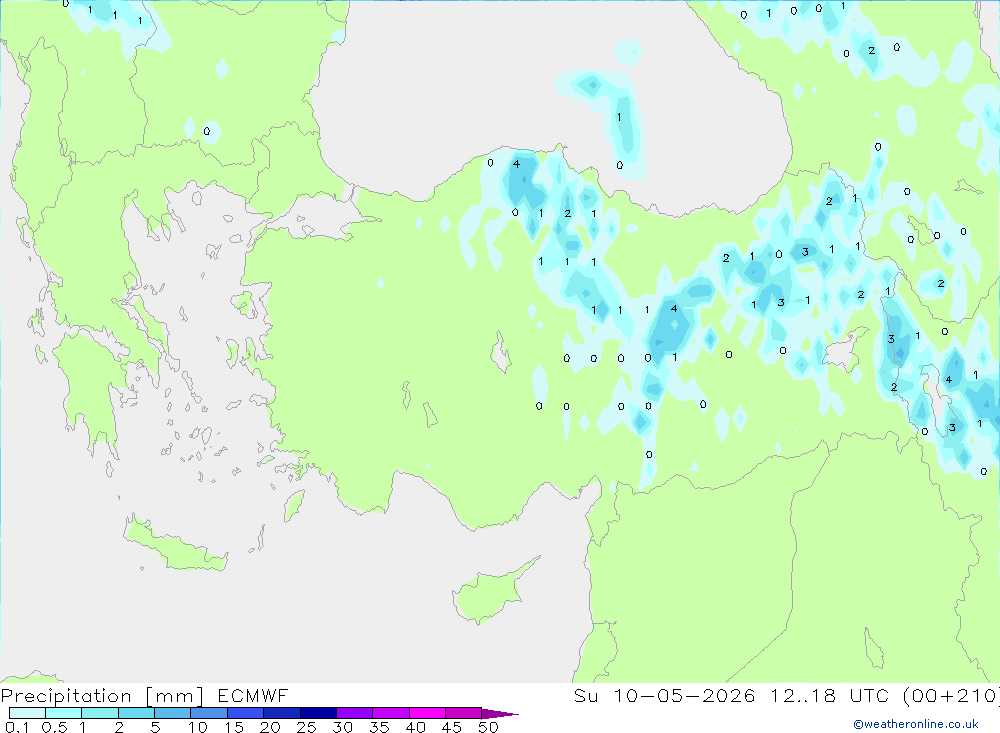Click the date '10-05-2026' text
The height and width of the screenshot is (733, 1000).
click(684, 696)
